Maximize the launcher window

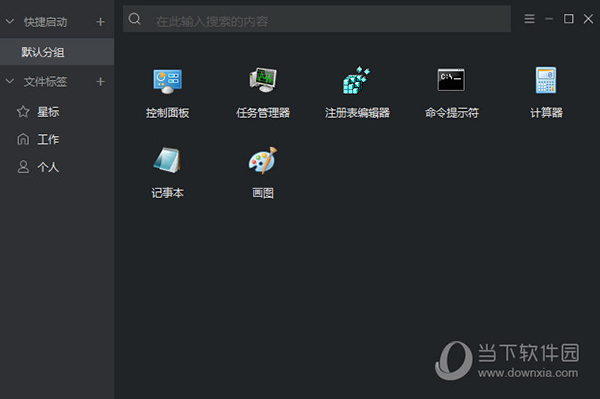[569, 19]
